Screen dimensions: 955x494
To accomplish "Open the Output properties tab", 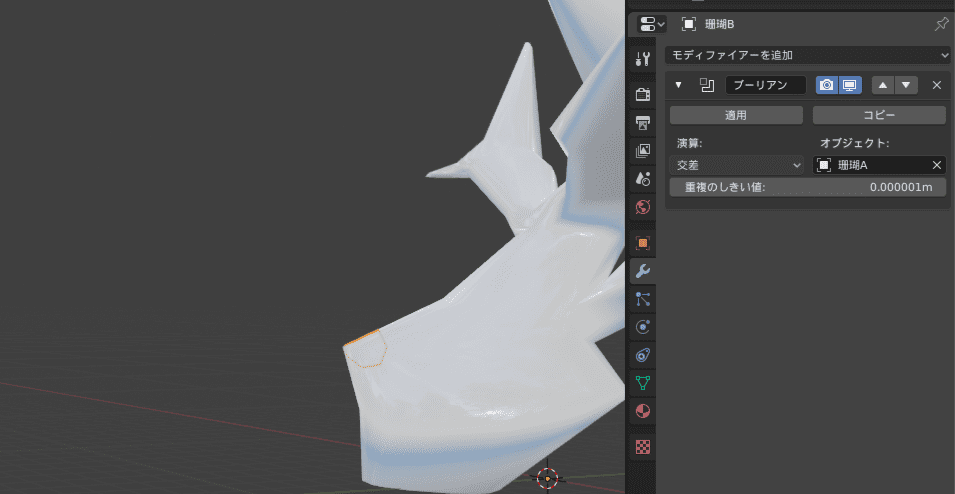I will tap(643, 122).
